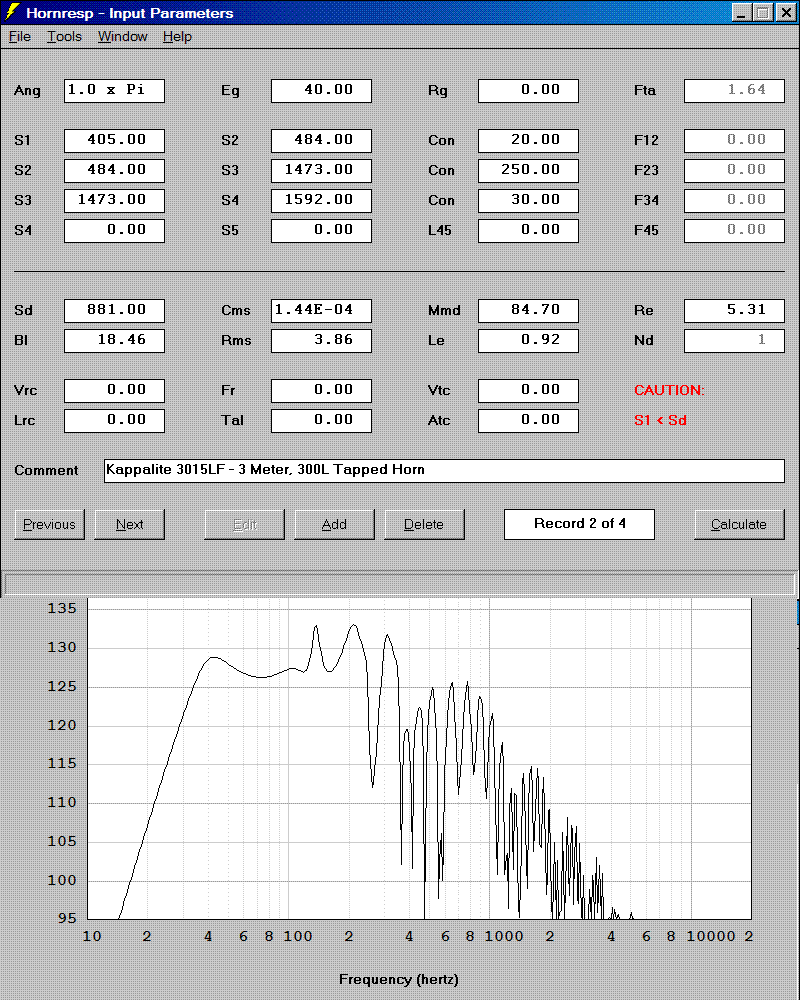Viewport: 800px width, 1000px height.
Task: Minimize the Hornresp window
Action: tap(741, 12)
